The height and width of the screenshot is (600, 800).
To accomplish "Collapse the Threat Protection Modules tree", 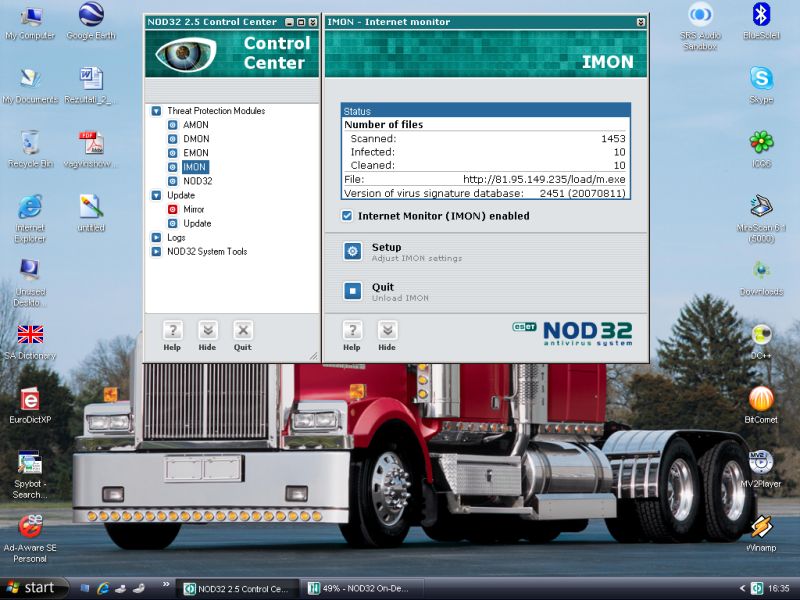I will click(156, 111).
